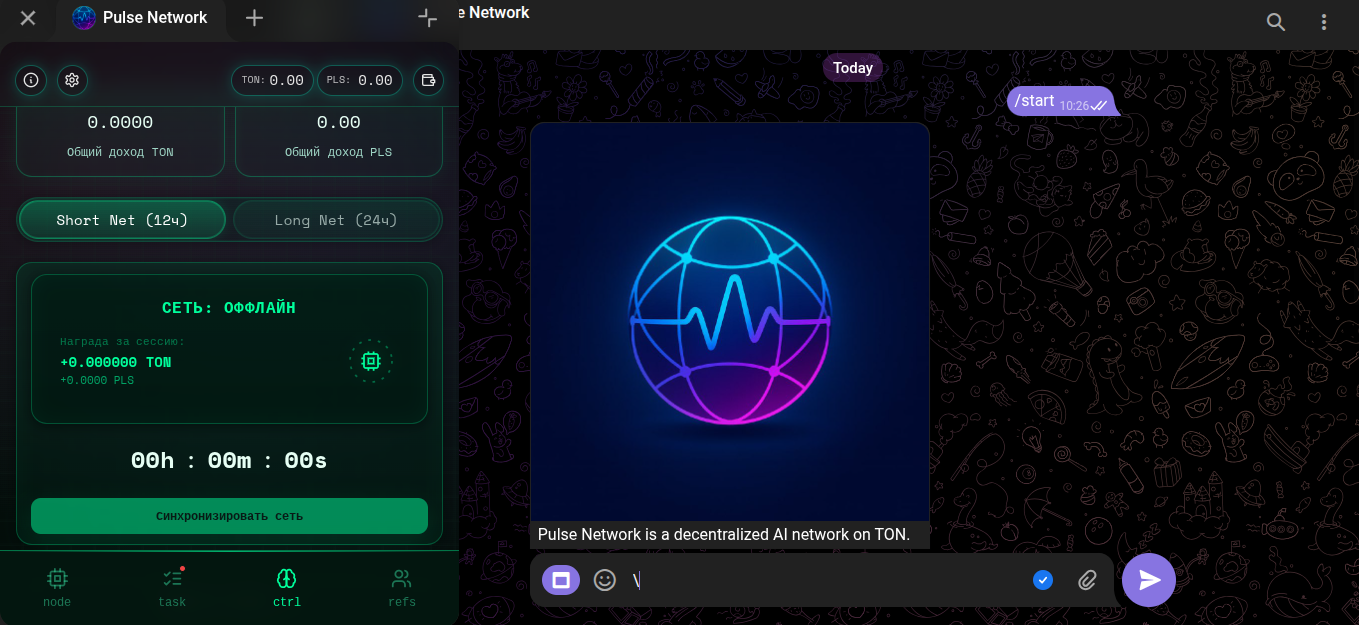This screenshot has height=625, width=1359.
Task: Click the chip icon in session card
Action: pyautogui.click(x=370, y=361)
